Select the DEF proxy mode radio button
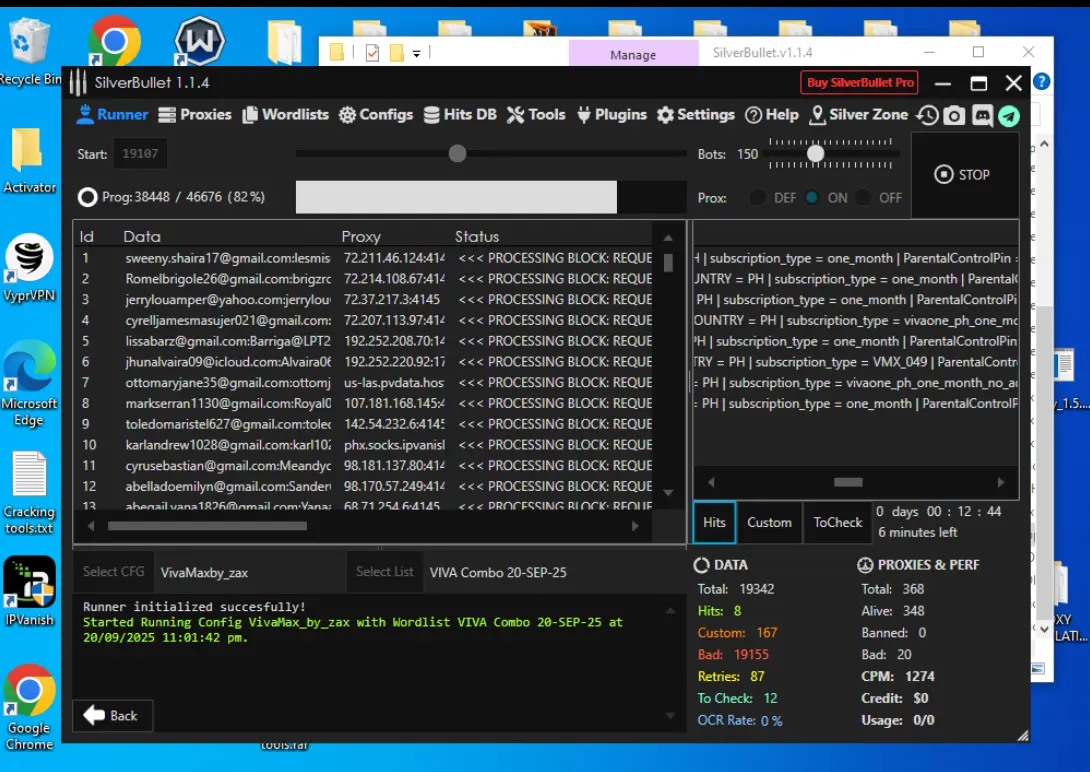 coord(758,198)
